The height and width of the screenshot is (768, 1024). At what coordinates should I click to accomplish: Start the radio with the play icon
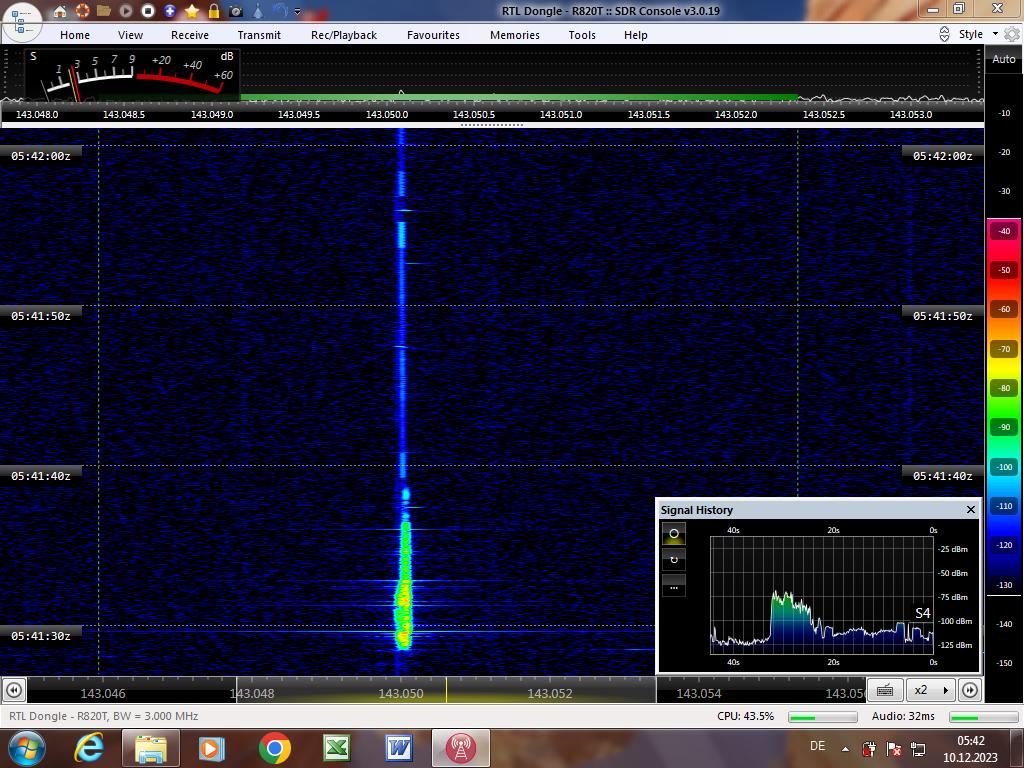126,11
